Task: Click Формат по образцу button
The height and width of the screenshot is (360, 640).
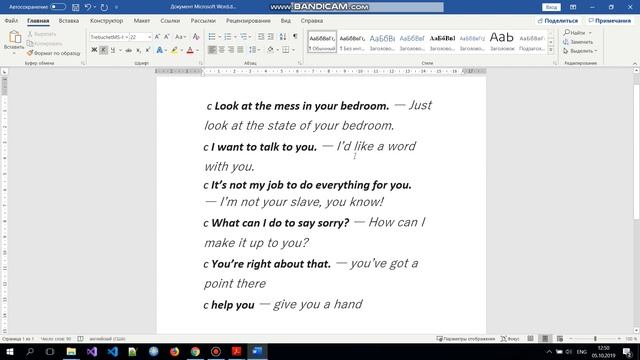Action: pyautogui.click(x=53, y=53)
